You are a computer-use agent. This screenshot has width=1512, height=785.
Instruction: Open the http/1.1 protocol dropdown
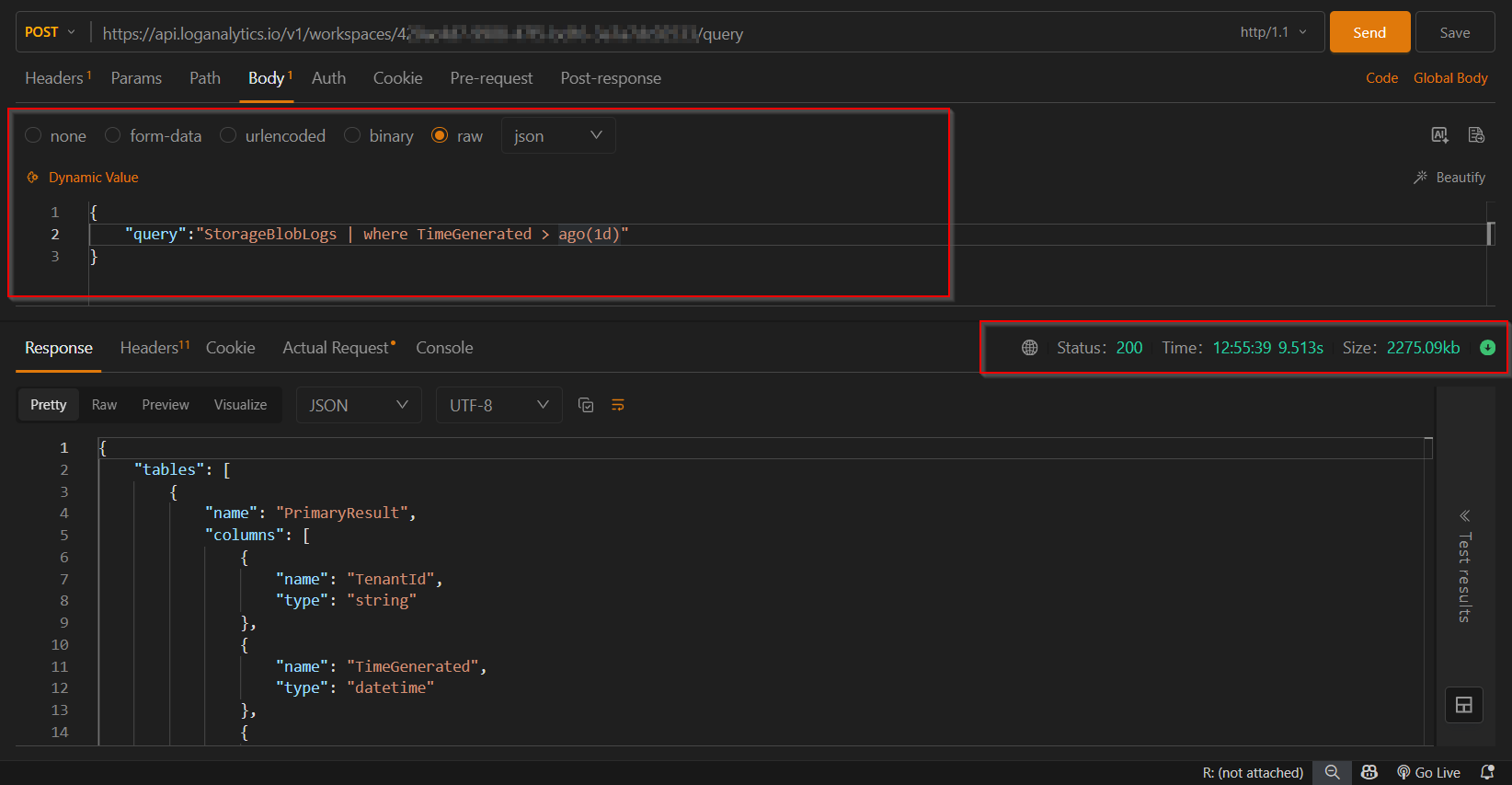click(1273, 32)
